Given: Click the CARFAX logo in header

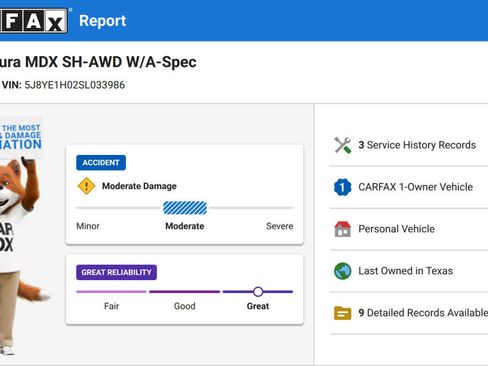Looking at the screenshot, I should pyautogui.click(x=33, y=21).
